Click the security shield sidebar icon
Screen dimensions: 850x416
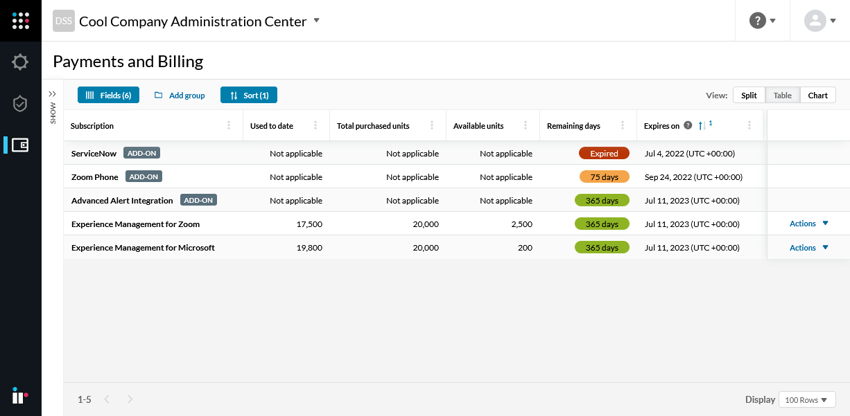click(20, 104)
